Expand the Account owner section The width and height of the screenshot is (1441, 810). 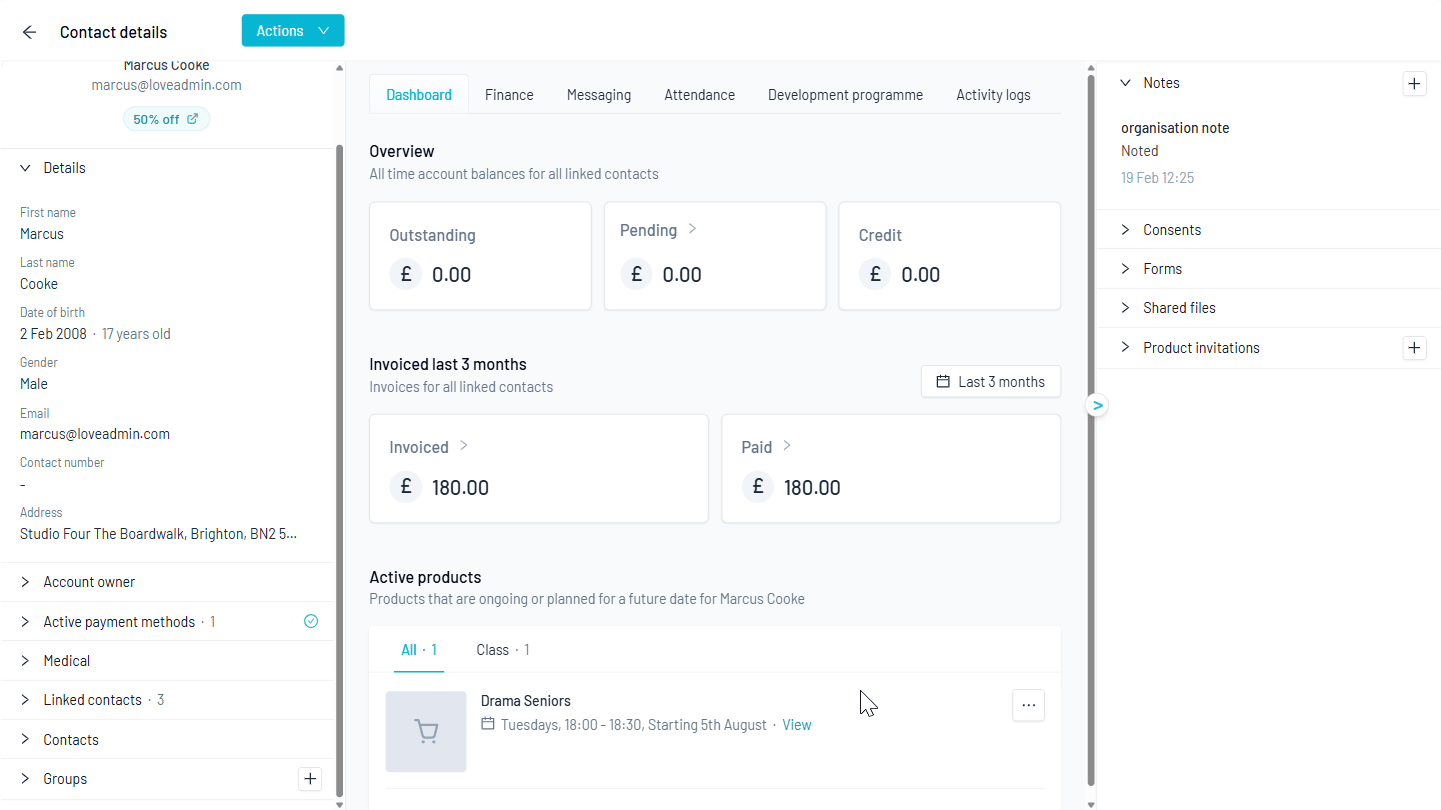(x=89, y=582)
